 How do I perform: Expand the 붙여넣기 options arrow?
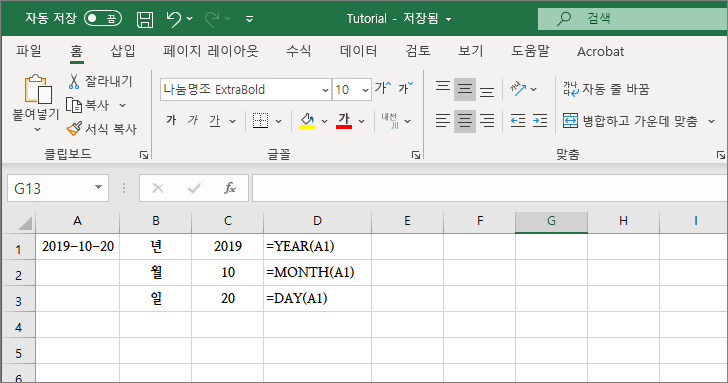(38, 130)
